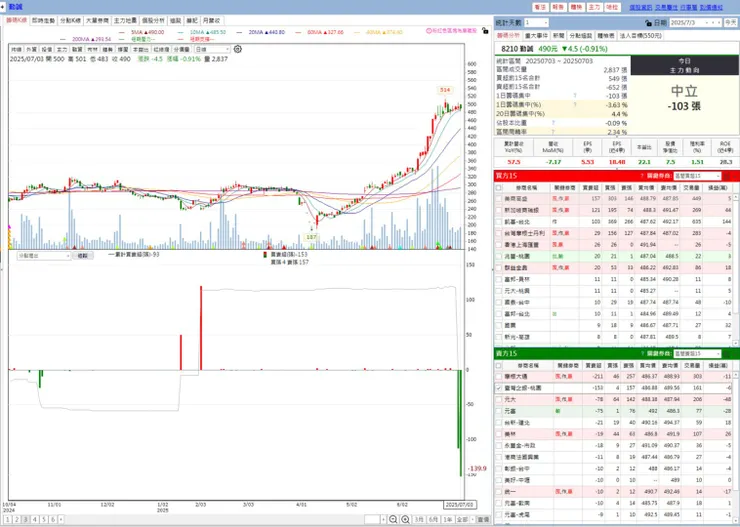Click the 1年 range button
This screenshot has width=740, height=527.
click(447, 519)
